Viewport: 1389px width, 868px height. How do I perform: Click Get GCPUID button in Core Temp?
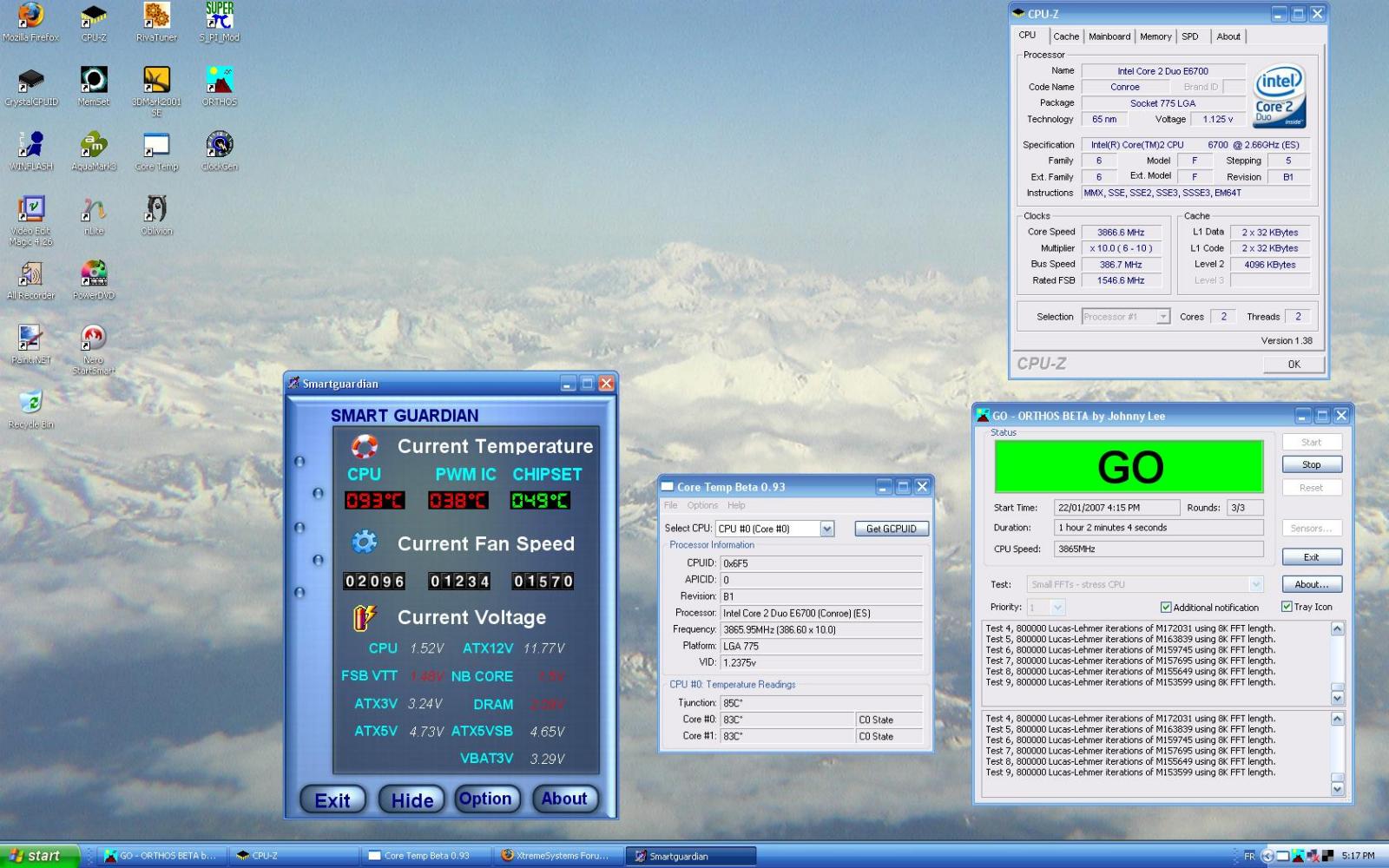pyautogui.click(x=892, y=529)
